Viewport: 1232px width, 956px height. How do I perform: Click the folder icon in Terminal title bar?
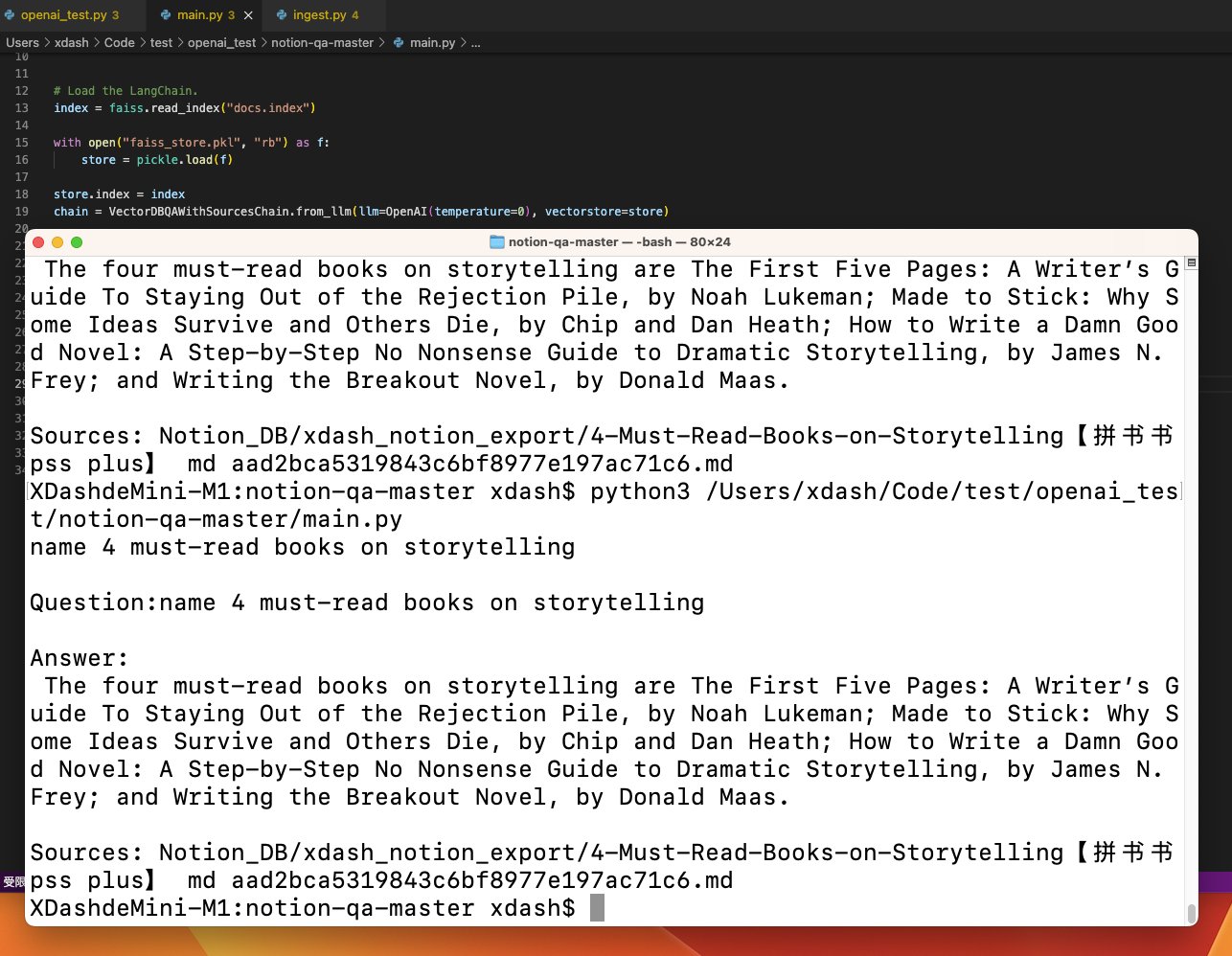tap(496, 241)
